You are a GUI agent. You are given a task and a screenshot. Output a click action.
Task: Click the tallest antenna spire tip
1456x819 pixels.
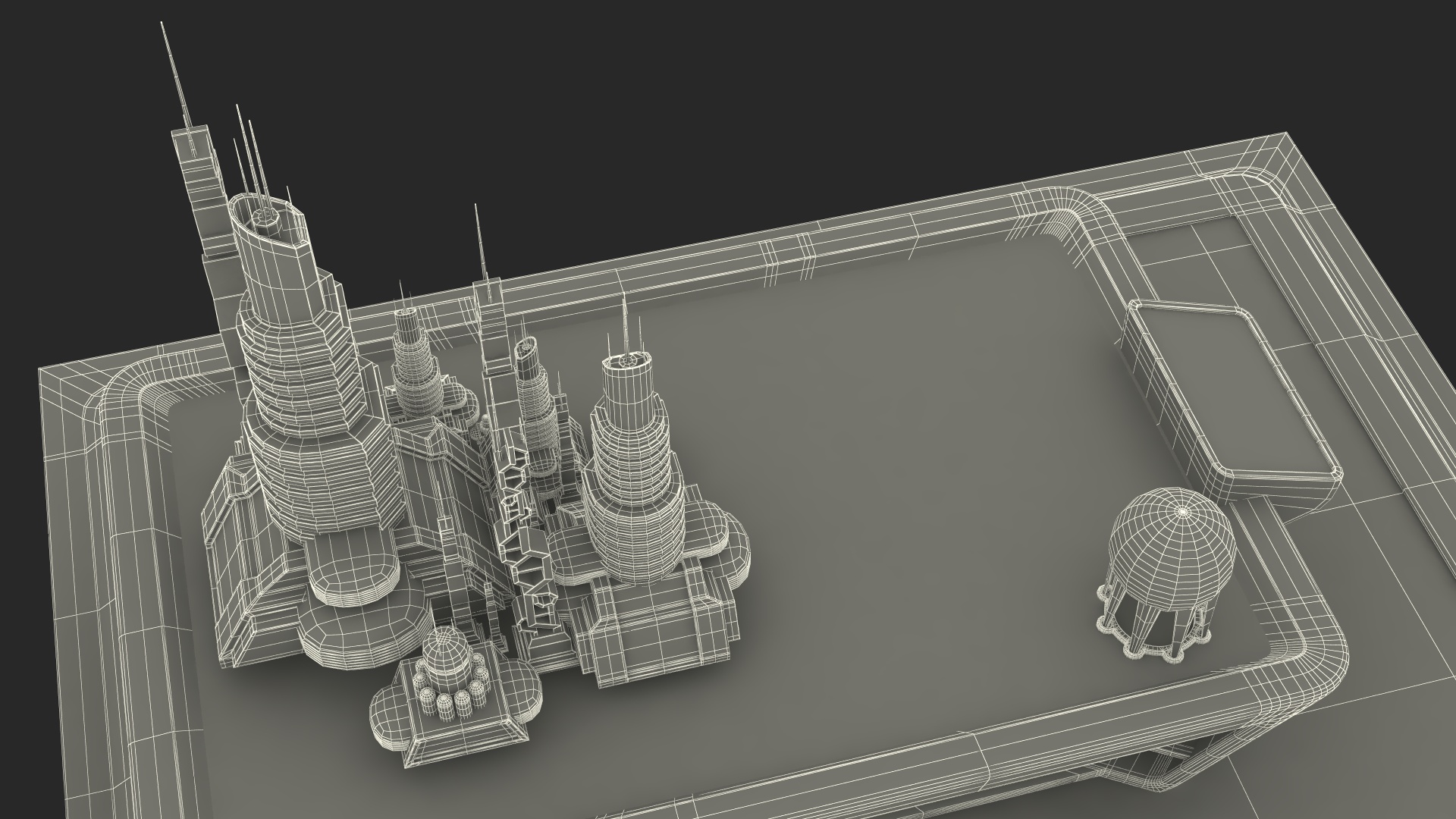point(163,25)
